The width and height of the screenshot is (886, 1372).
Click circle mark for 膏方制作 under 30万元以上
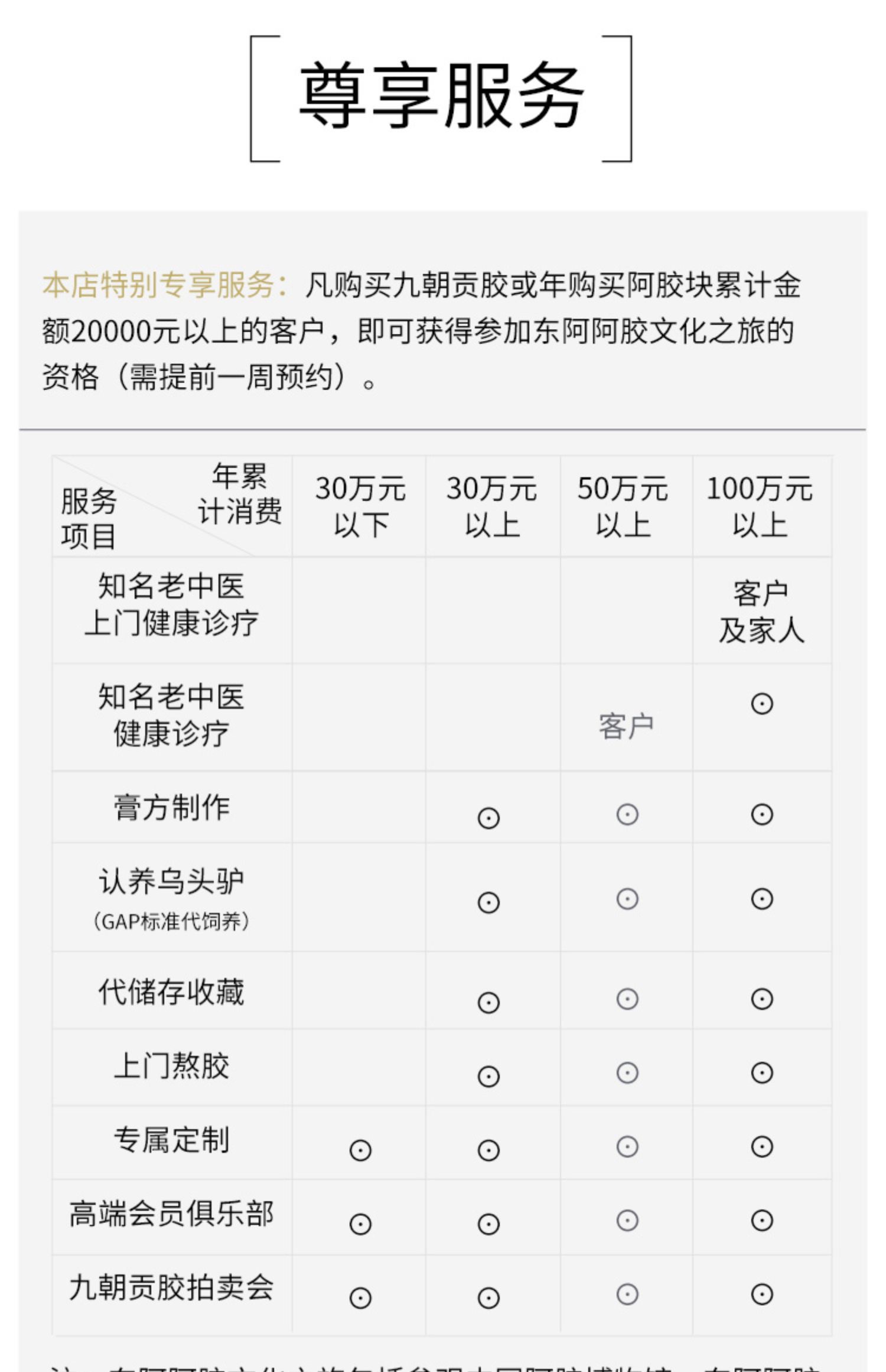point(488,818)
